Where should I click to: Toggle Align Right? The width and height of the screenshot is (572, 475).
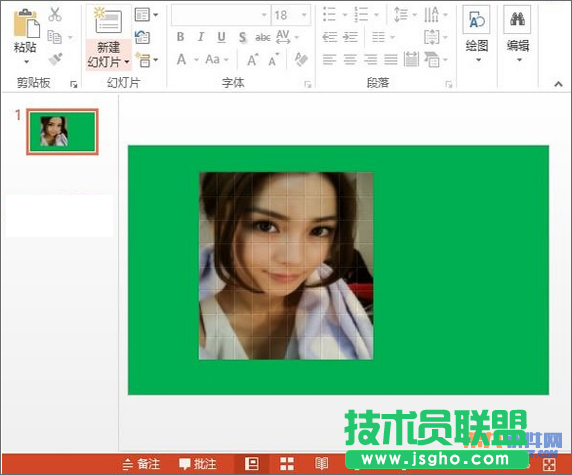(x=370, y=59)
